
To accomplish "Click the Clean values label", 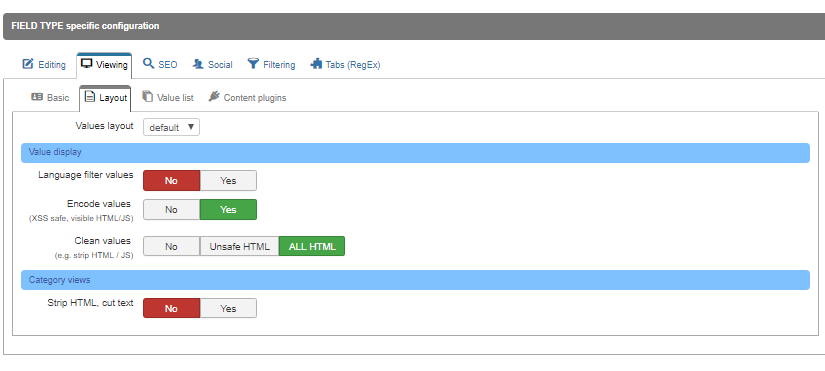I will (x=103, y=240).
